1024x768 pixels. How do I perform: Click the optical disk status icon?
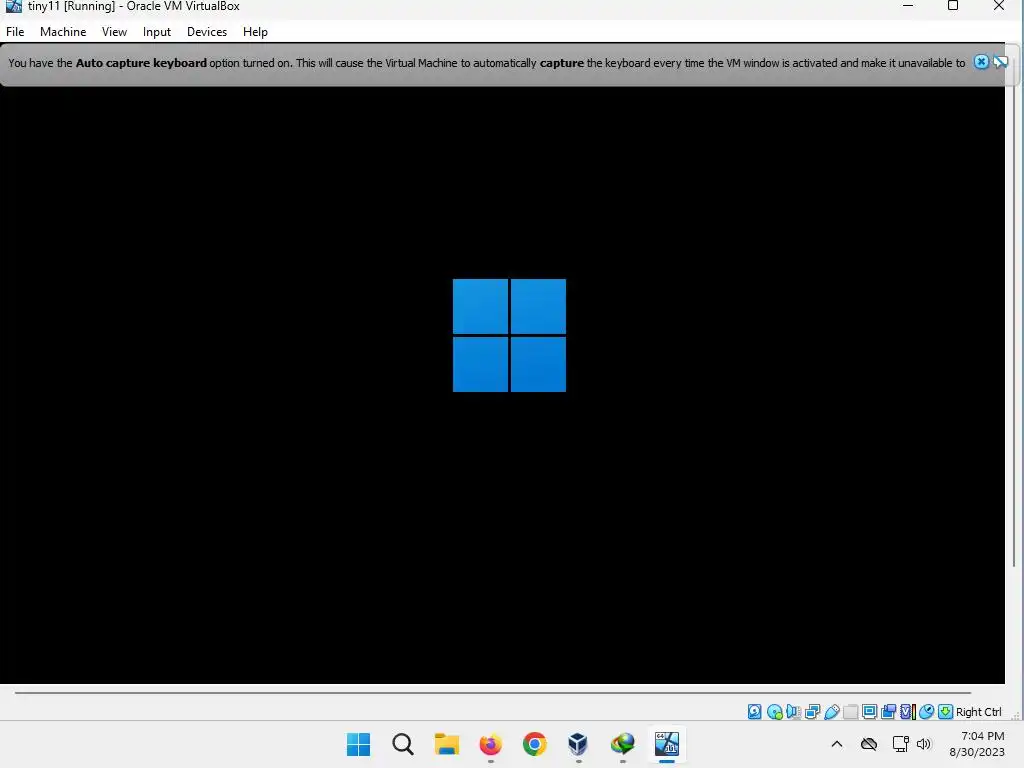pyautogui.click(x=775, y=711)
